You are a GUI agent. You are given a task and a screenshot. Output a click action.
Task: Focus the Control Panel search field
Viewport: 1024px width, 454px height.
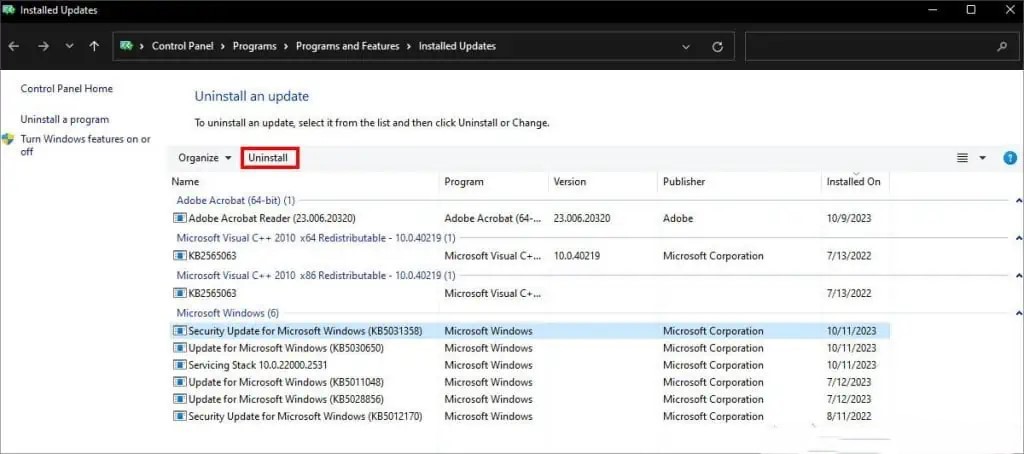pos(880,46)
